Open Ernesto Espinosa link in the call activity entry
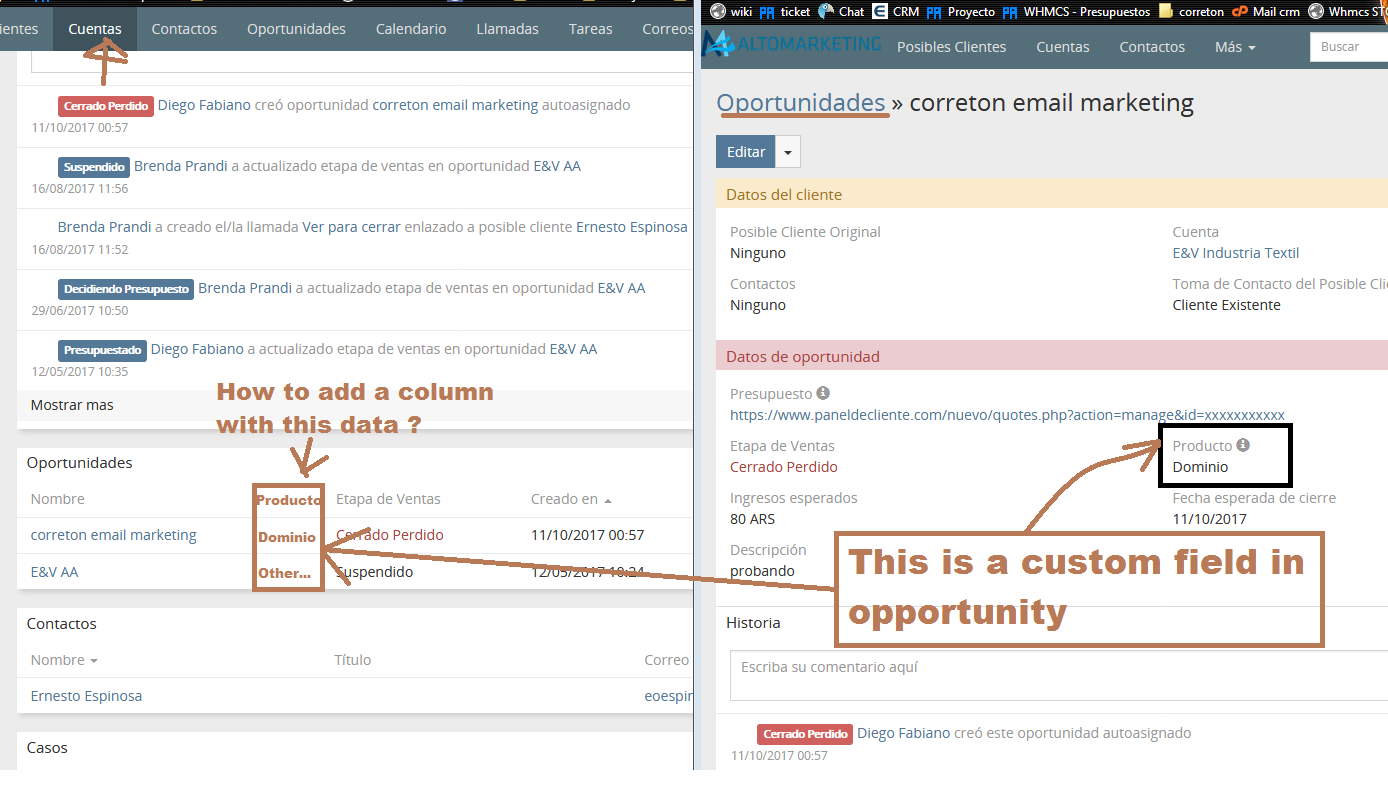 pos(632,227)
